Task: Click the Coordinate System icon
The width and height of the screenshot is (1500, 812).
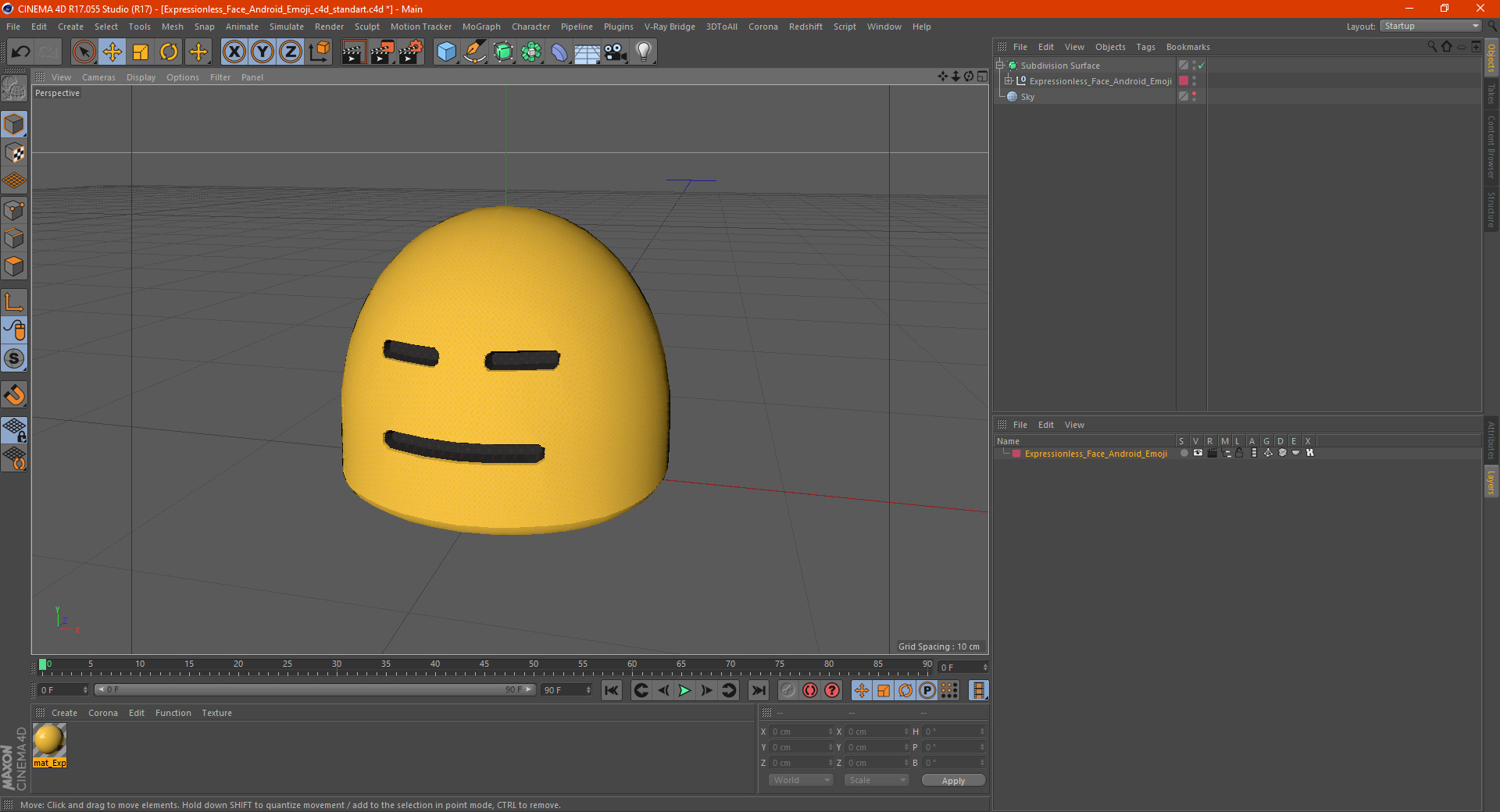Action: click(x=319, y=52)
